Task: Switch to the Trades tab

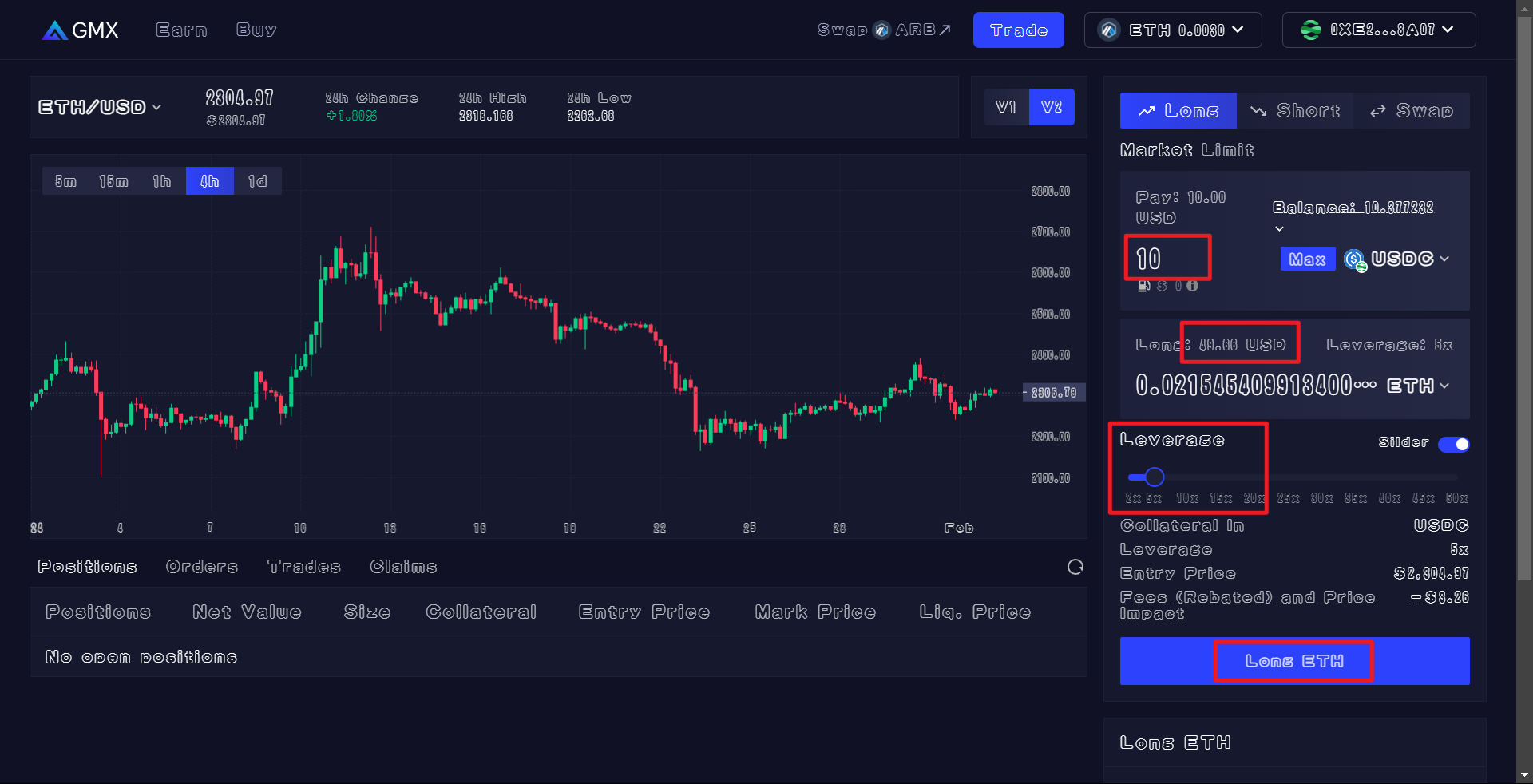Action: 304,567
